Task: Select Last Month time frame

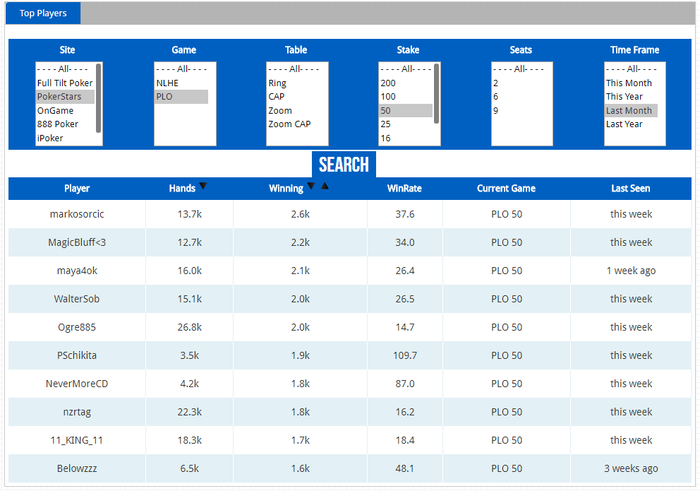Action: click(631, 110)
